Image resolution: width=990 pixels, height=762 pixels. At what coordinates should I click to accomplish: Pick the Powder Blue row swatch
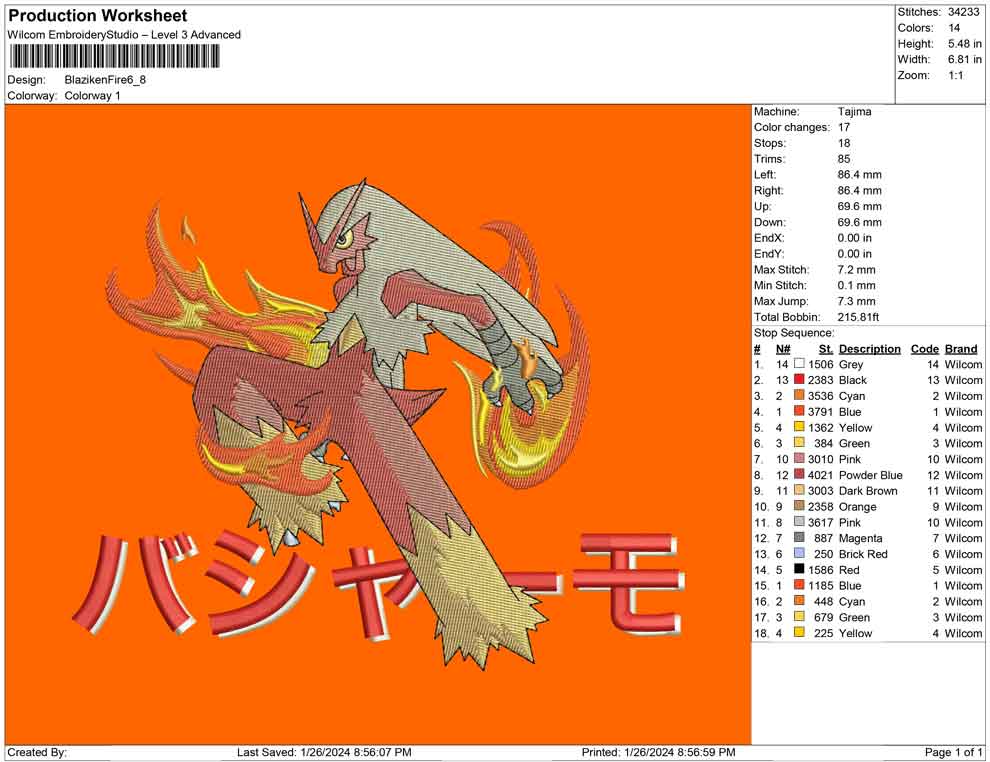799,474
